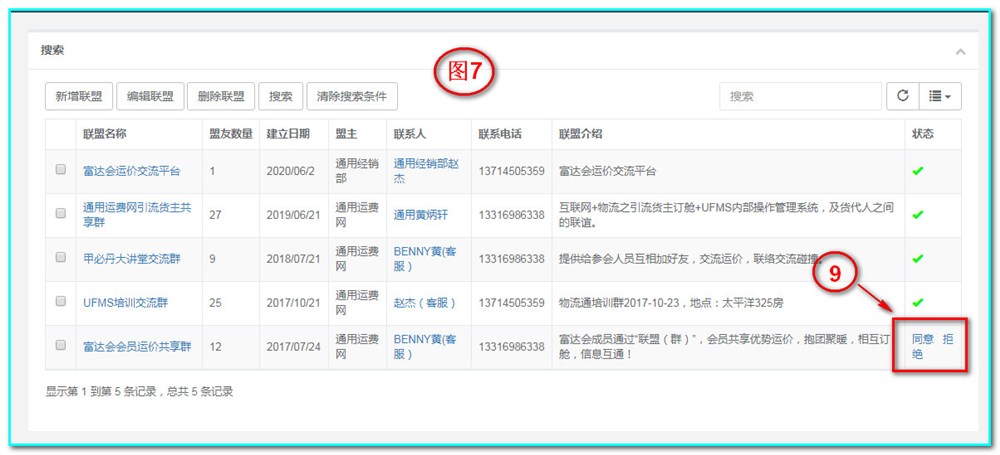
Task: Collapse the 搜索 panel with the chevron
Action: pos(960,52)
